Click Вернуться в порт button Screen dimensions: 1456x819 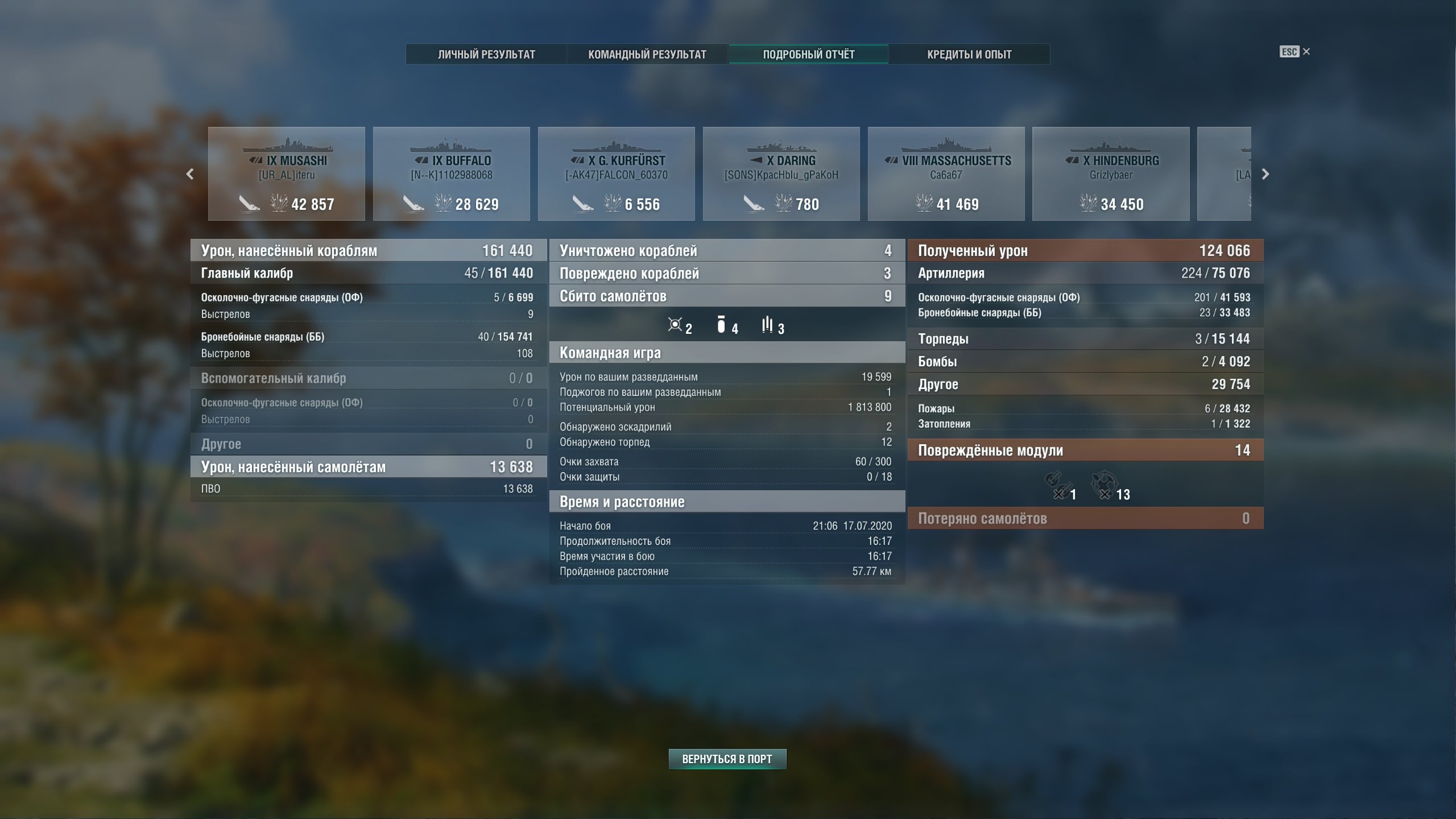coord(727,759)
